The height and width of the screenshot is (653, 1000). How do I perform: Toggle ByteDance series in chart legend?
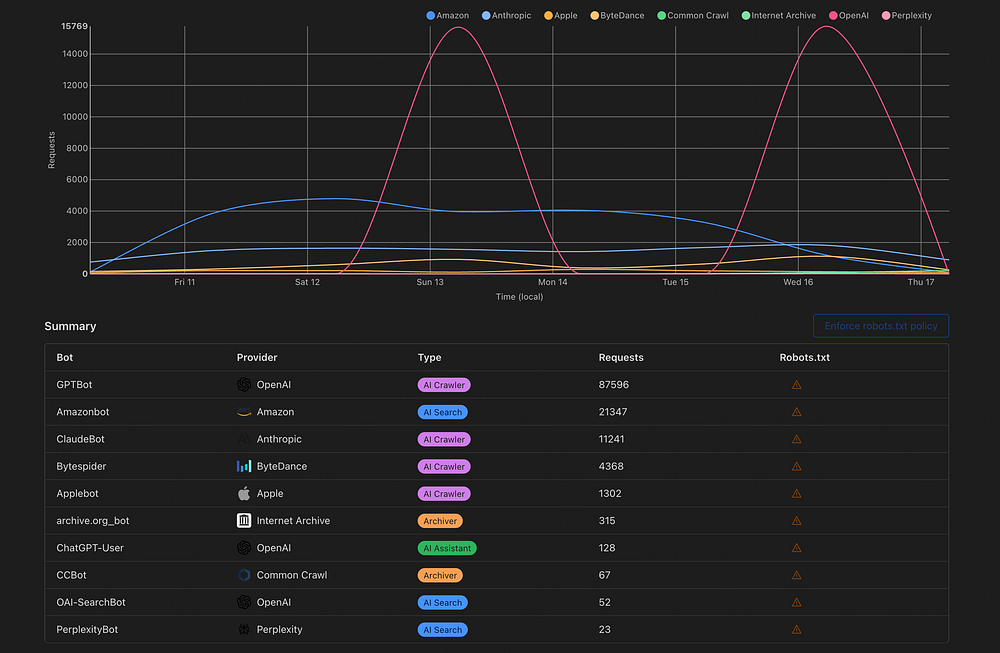click(x=617, y=15)
